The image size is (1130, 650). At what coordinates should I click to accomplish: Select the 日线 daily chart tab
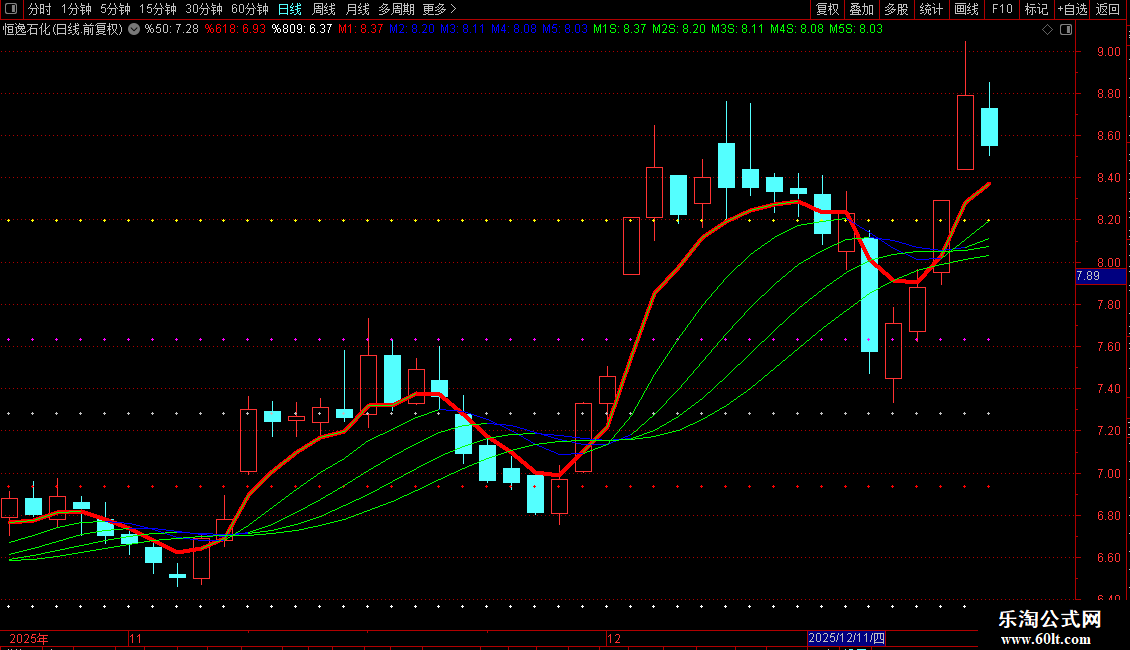[290, 9]
